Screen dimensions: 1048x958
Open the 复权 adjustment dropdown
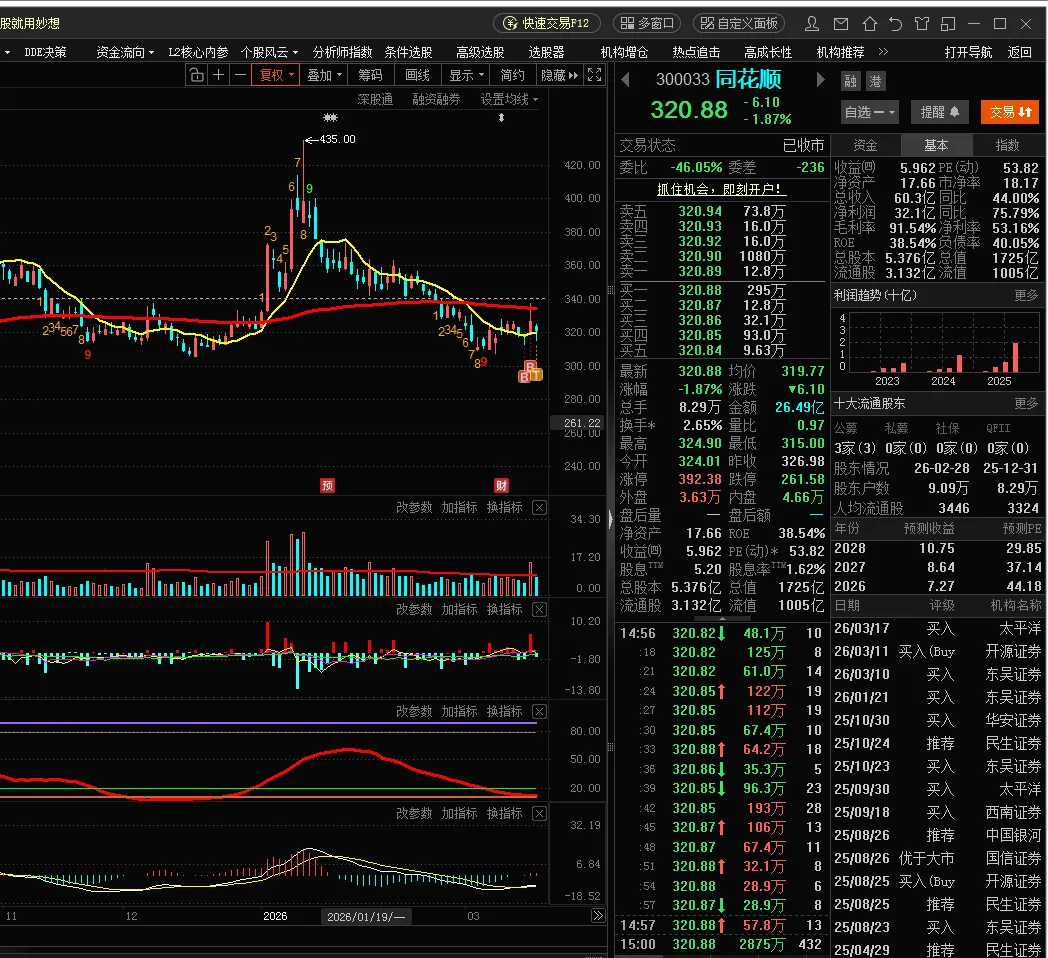[x=276, y=75]
